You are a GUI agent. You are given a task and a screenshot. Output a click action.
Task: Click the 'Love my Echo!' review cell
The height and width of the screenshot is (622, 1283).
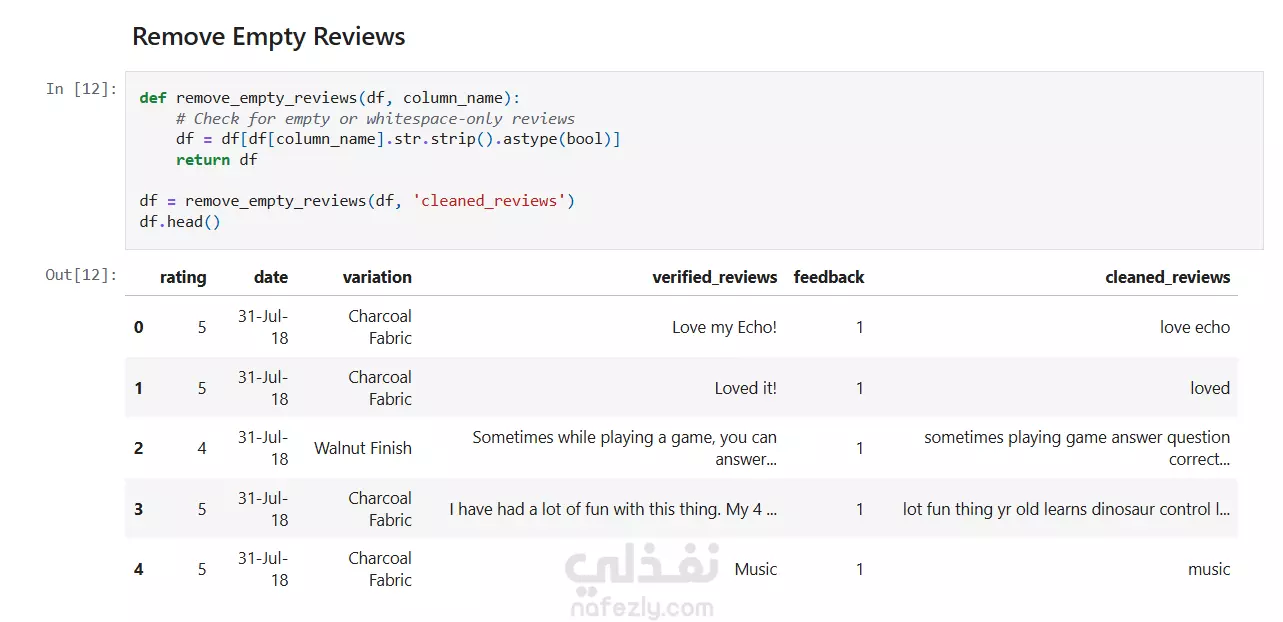coord(724,327)
